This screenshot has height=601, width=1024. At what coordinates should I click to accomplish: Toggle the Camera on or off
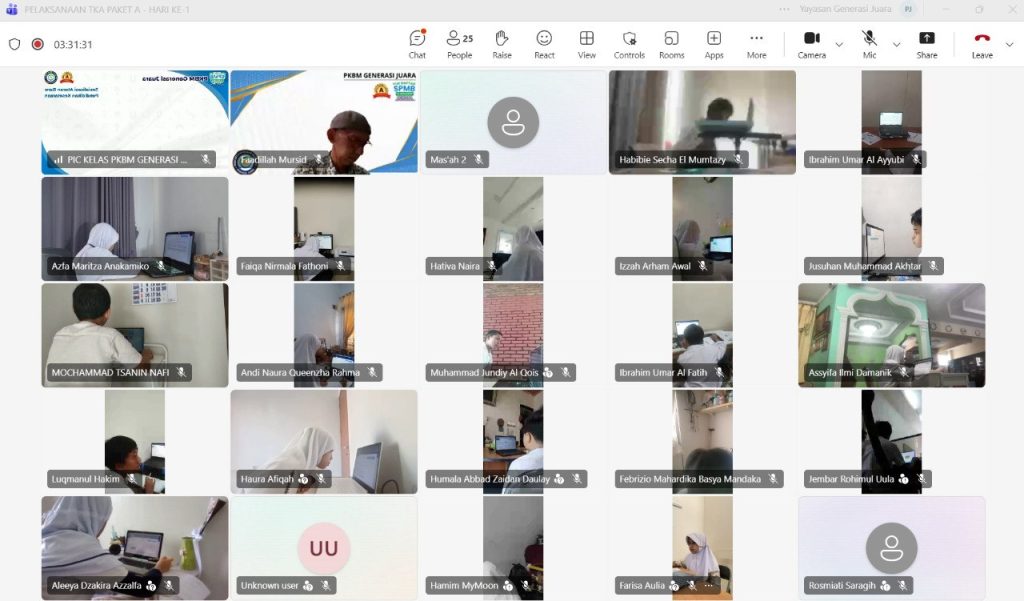pos(811,43)
